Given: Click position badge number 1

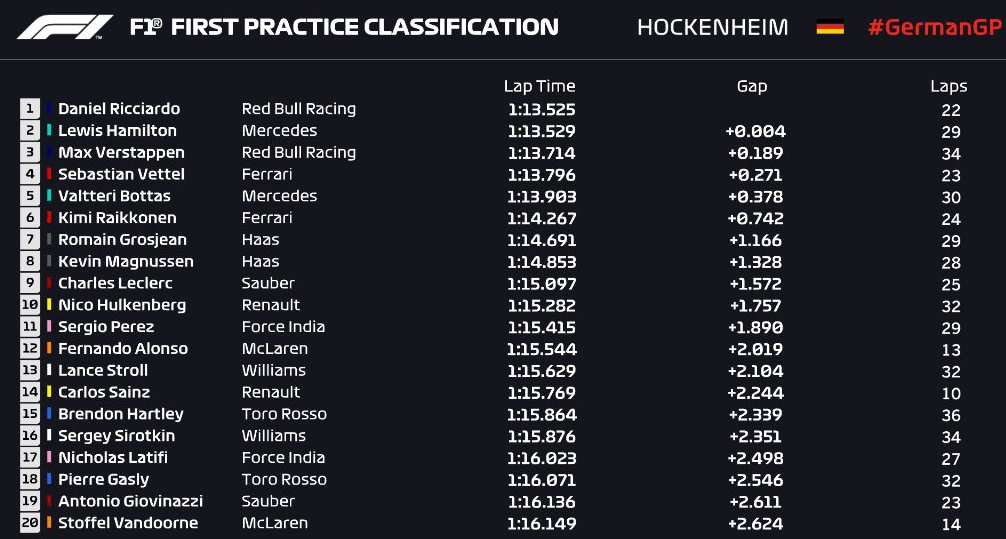Looking at the screenshot, I should pos(30,108).
